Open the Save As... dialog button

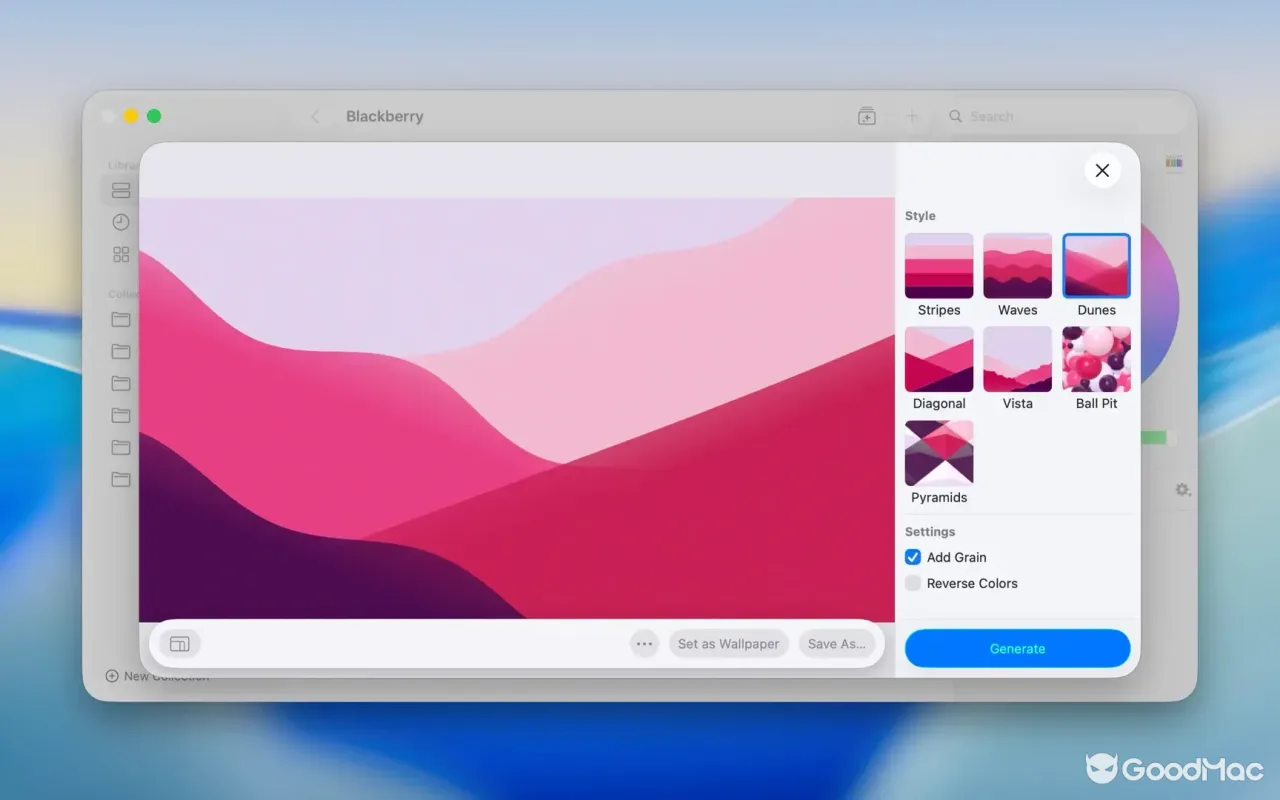pyautogui.click(x=837, y=644)
